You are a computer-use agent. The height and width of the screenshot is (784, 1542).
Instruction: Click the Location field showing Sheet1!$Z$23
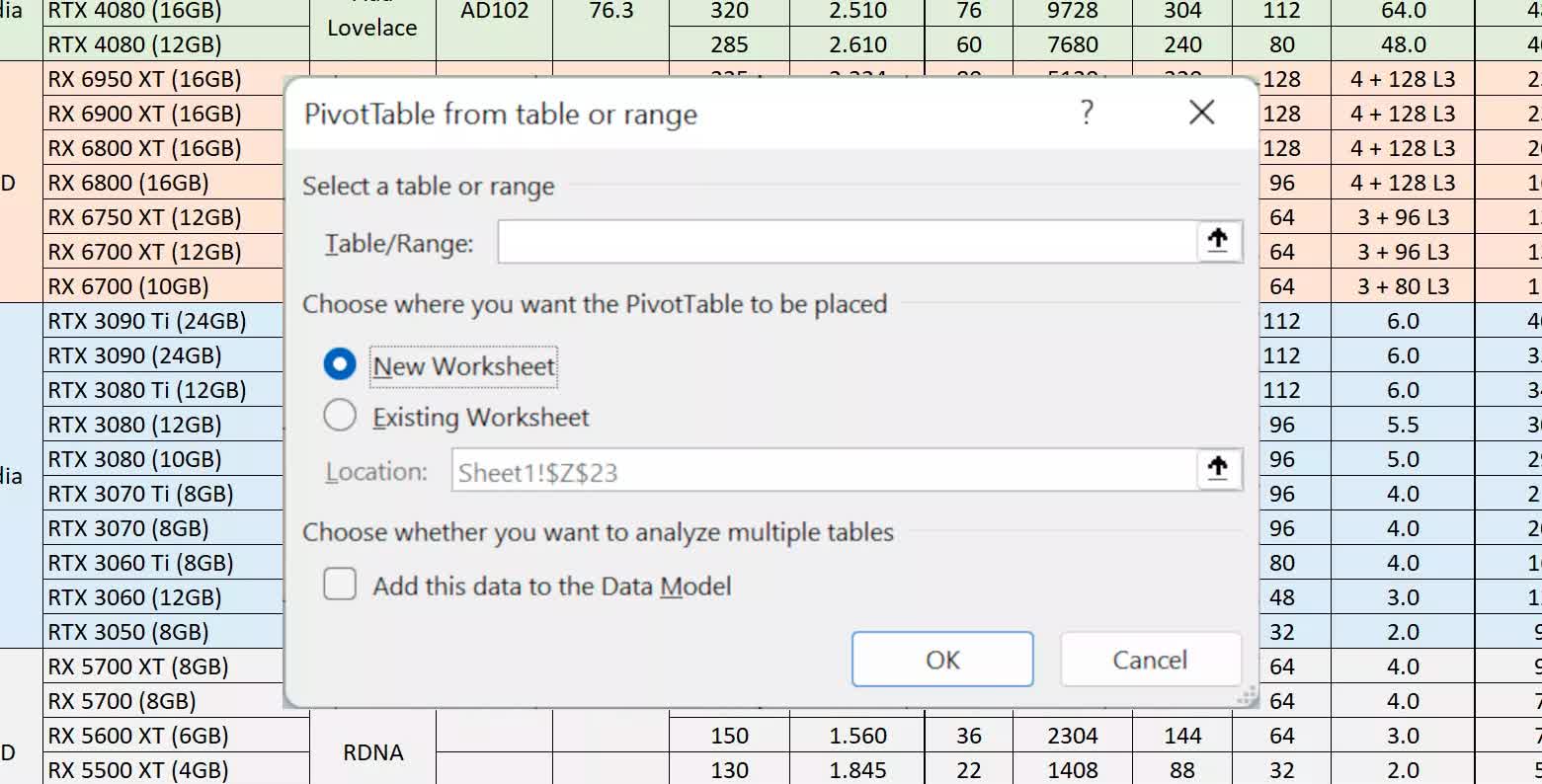coord(823,471)
